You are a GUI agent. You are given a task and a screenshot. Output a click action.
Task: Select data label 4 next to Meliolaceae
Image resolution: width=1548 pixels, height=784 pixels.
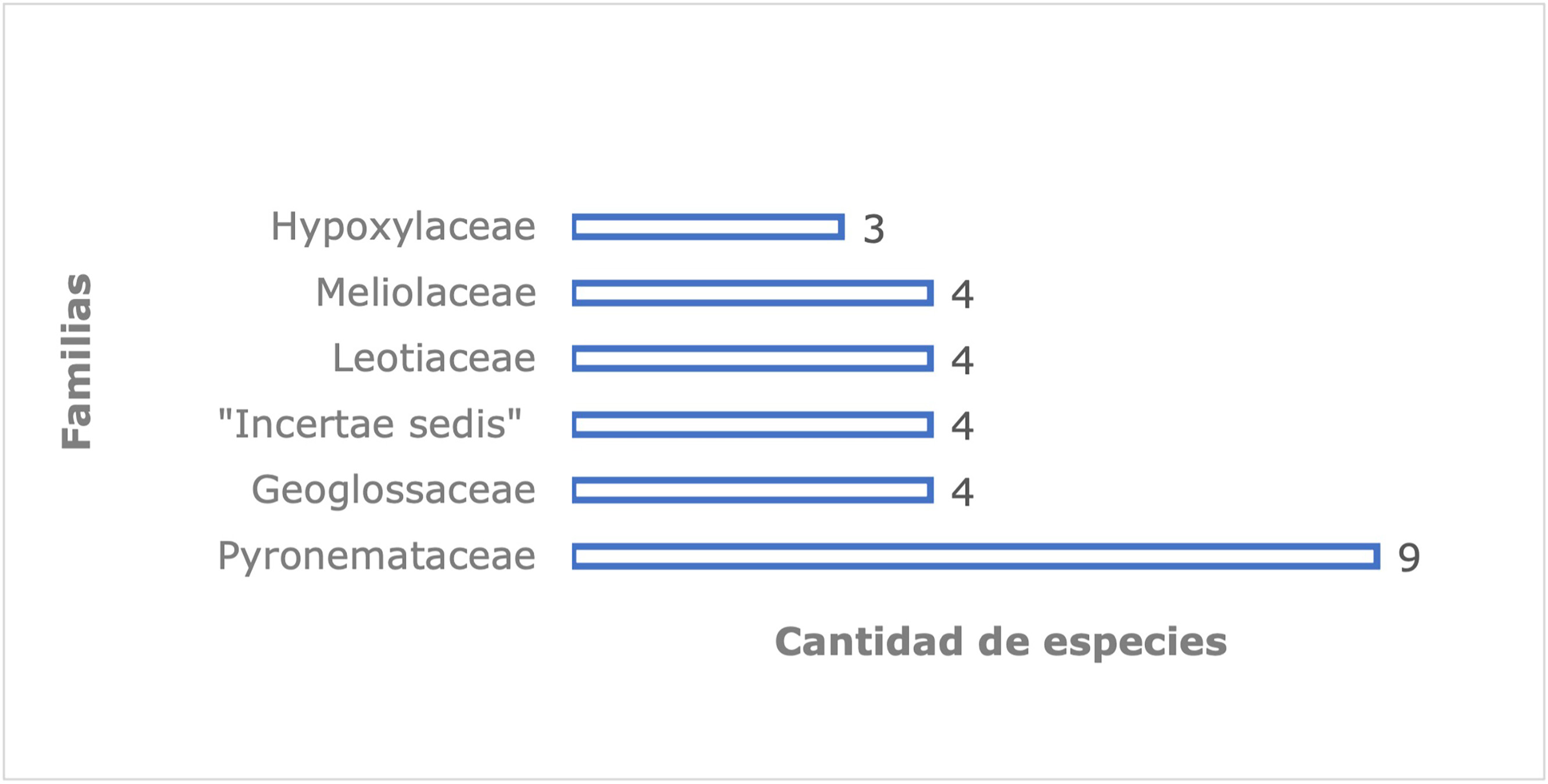pos(962,295)
